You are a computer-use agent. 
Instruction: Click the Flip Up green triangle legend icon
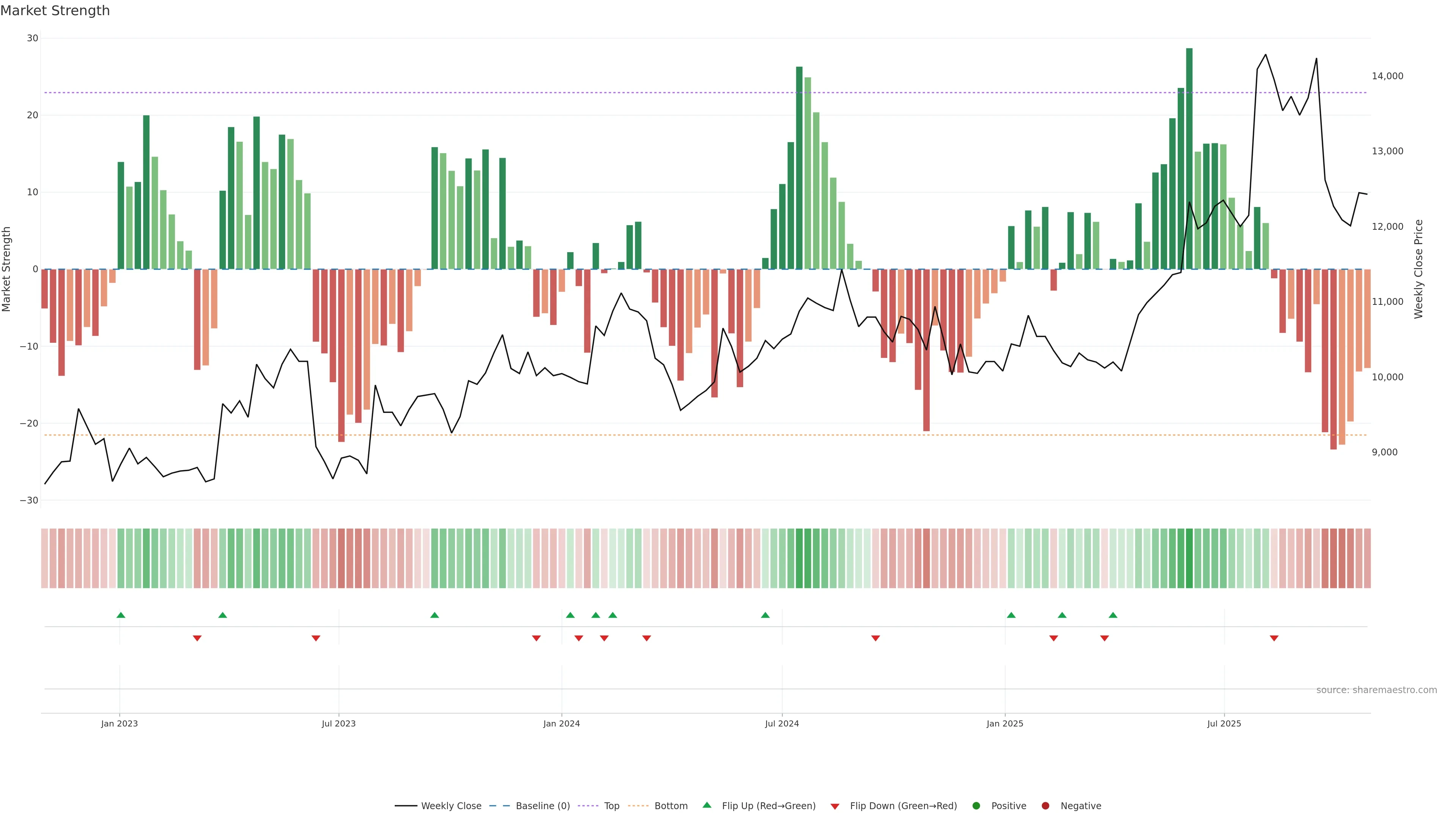coord(706,805)
